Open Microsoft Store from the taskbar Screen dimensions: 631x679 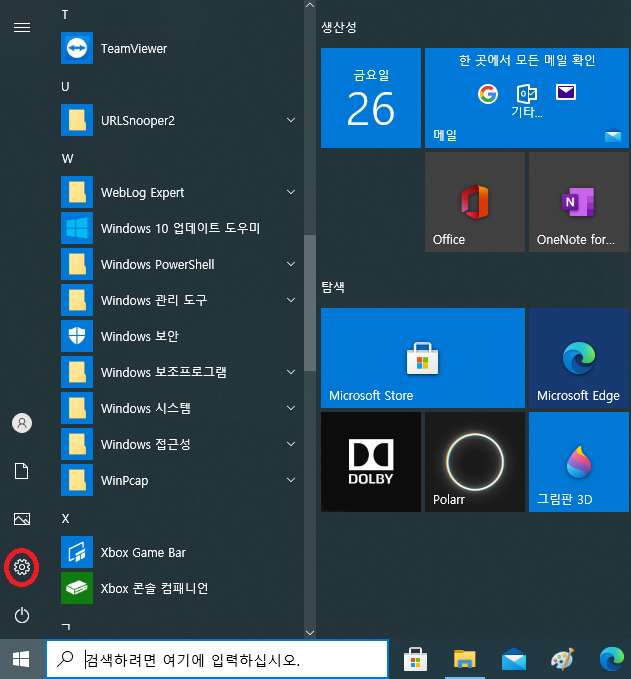click(x=415, y=659)
